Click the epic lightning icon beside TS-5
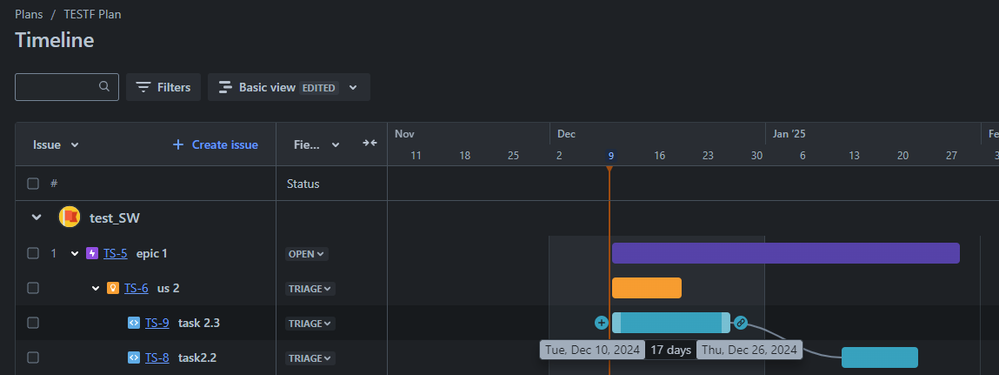This screenshot has width=999, height=375. pyautogui.click(x=92, y=253)
